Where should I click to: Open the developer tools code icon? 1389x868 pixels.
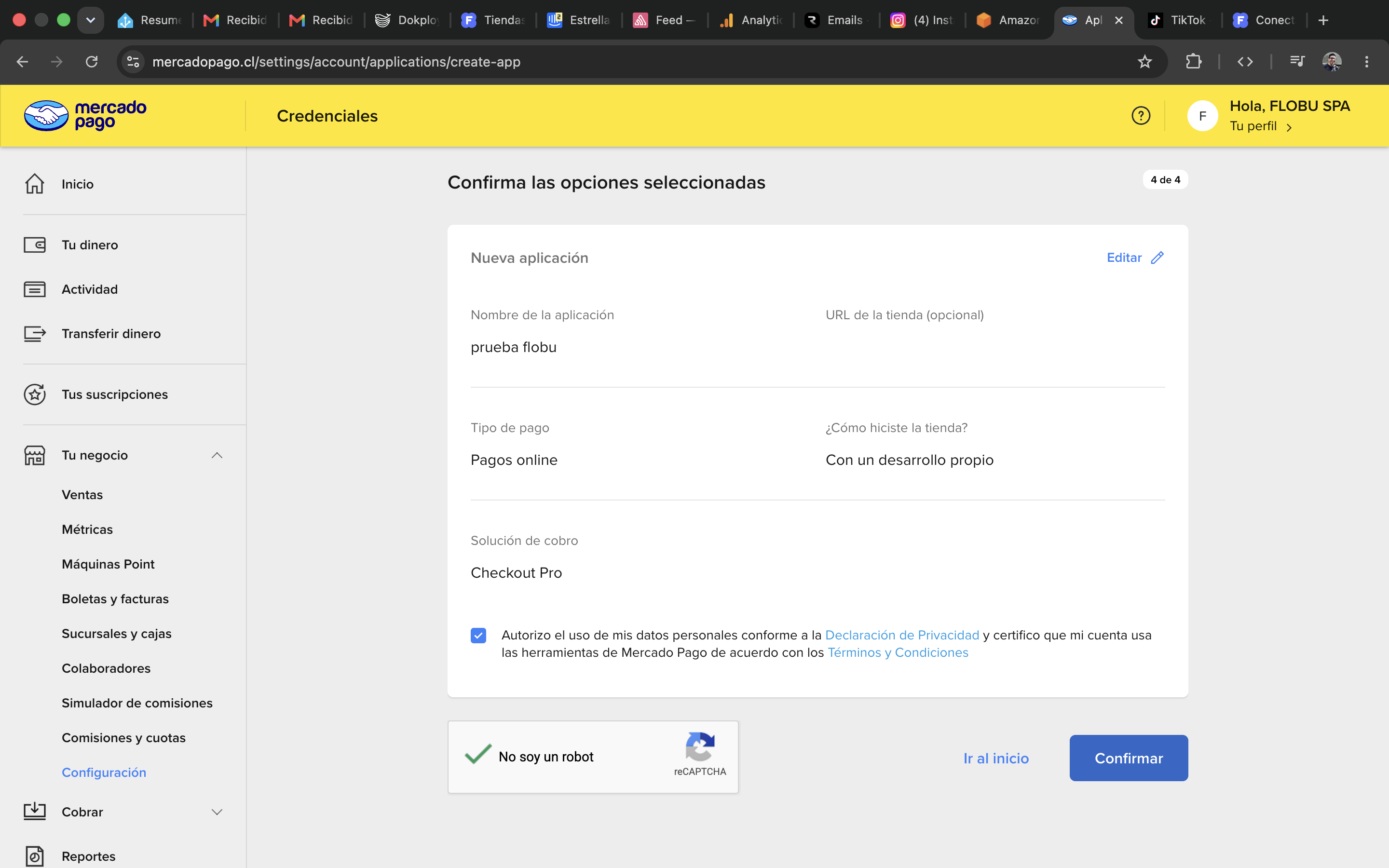[x=1245, y=61]
